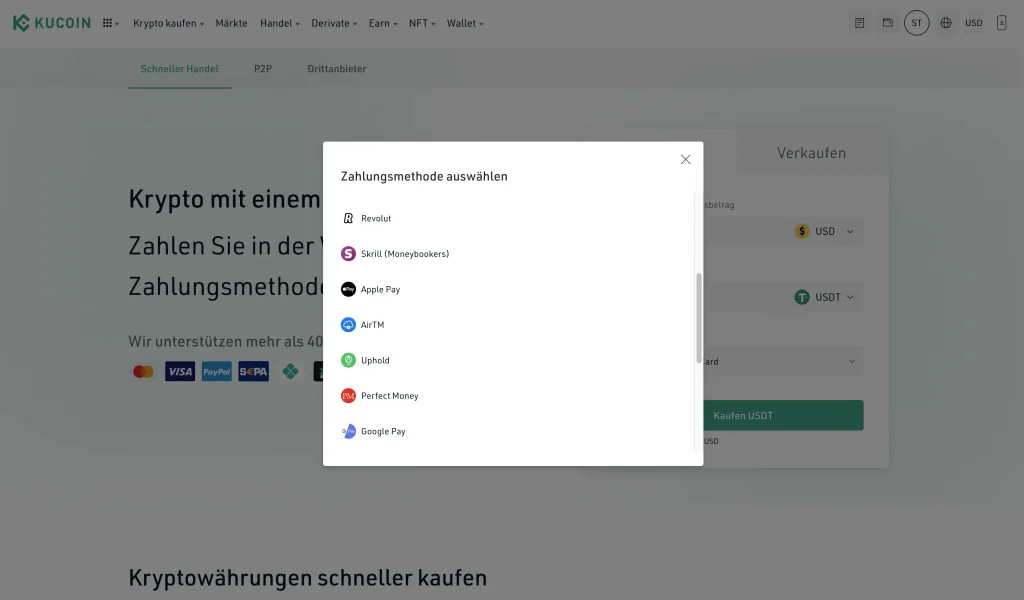The width and height of the screenshot is (1024, 600).
Task: Open the USDT currency dropdown
Action: click(826, 297)
